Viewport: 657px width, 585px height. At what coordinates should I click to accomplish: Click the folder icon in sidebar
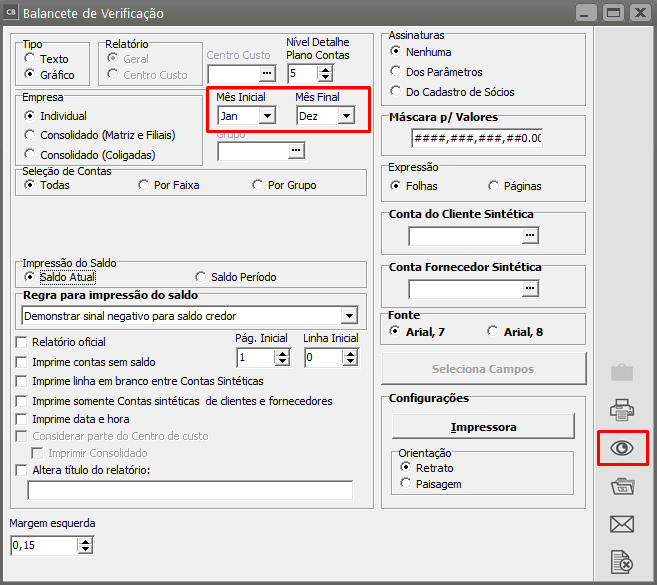point(622,486)
